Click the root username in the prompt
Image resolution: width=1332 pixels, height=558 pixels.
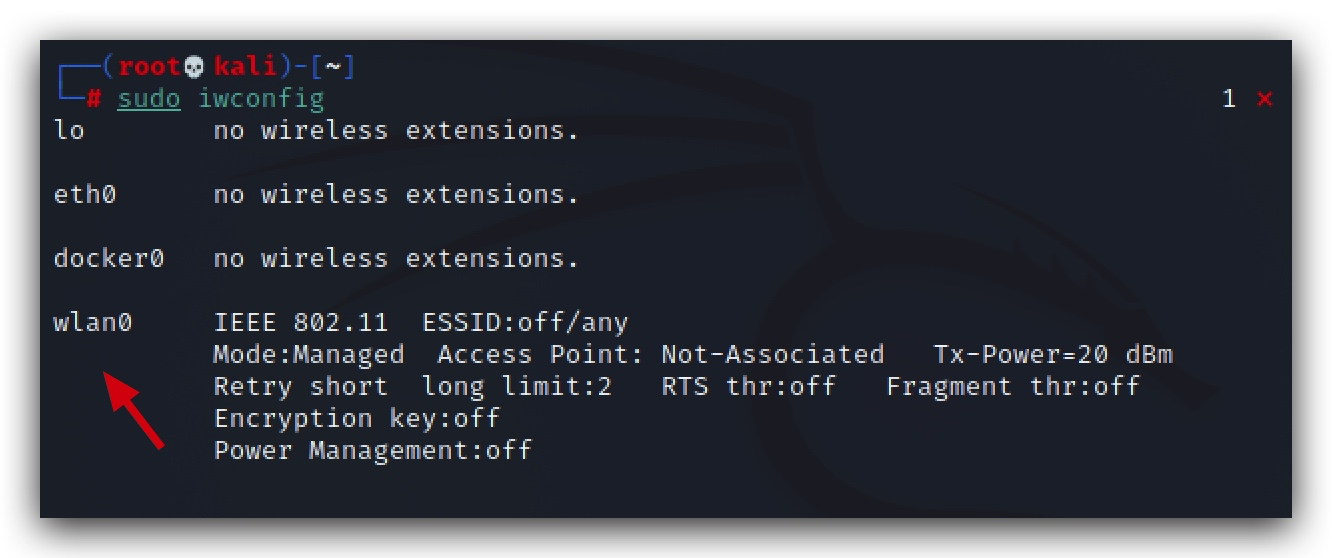[x=150, y=67]
